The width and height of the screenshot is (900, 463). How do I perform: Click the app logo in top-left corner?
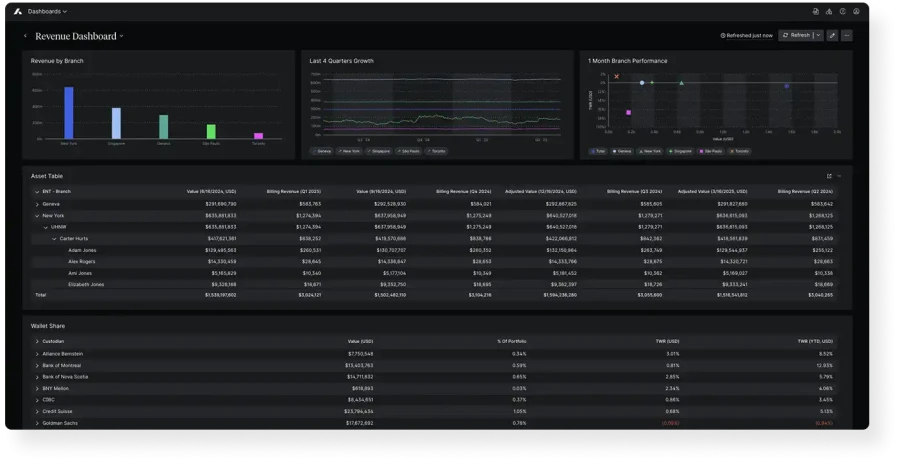17,11
